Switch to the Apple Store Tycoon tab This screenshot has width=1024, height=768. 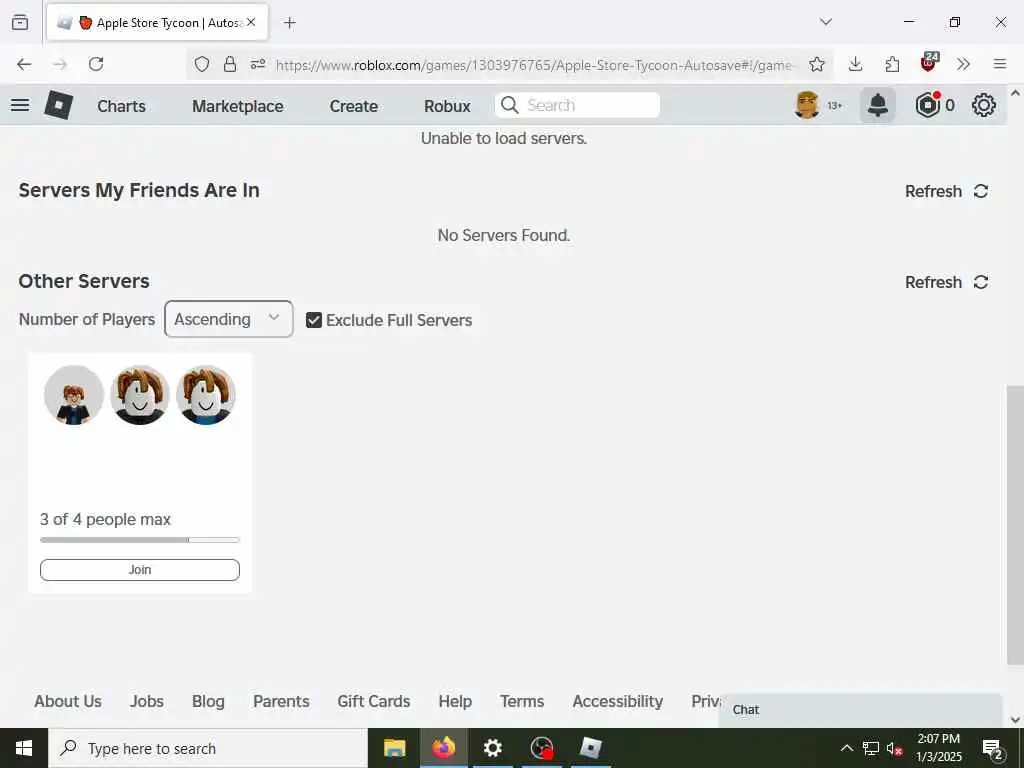(157, 23)
